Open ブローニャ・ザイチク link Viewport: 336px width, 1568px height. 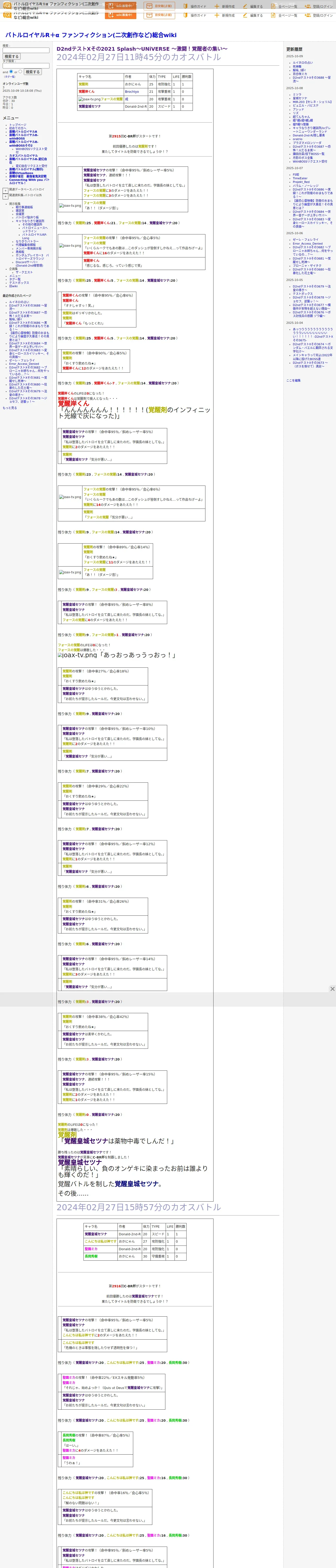[307, 266]
